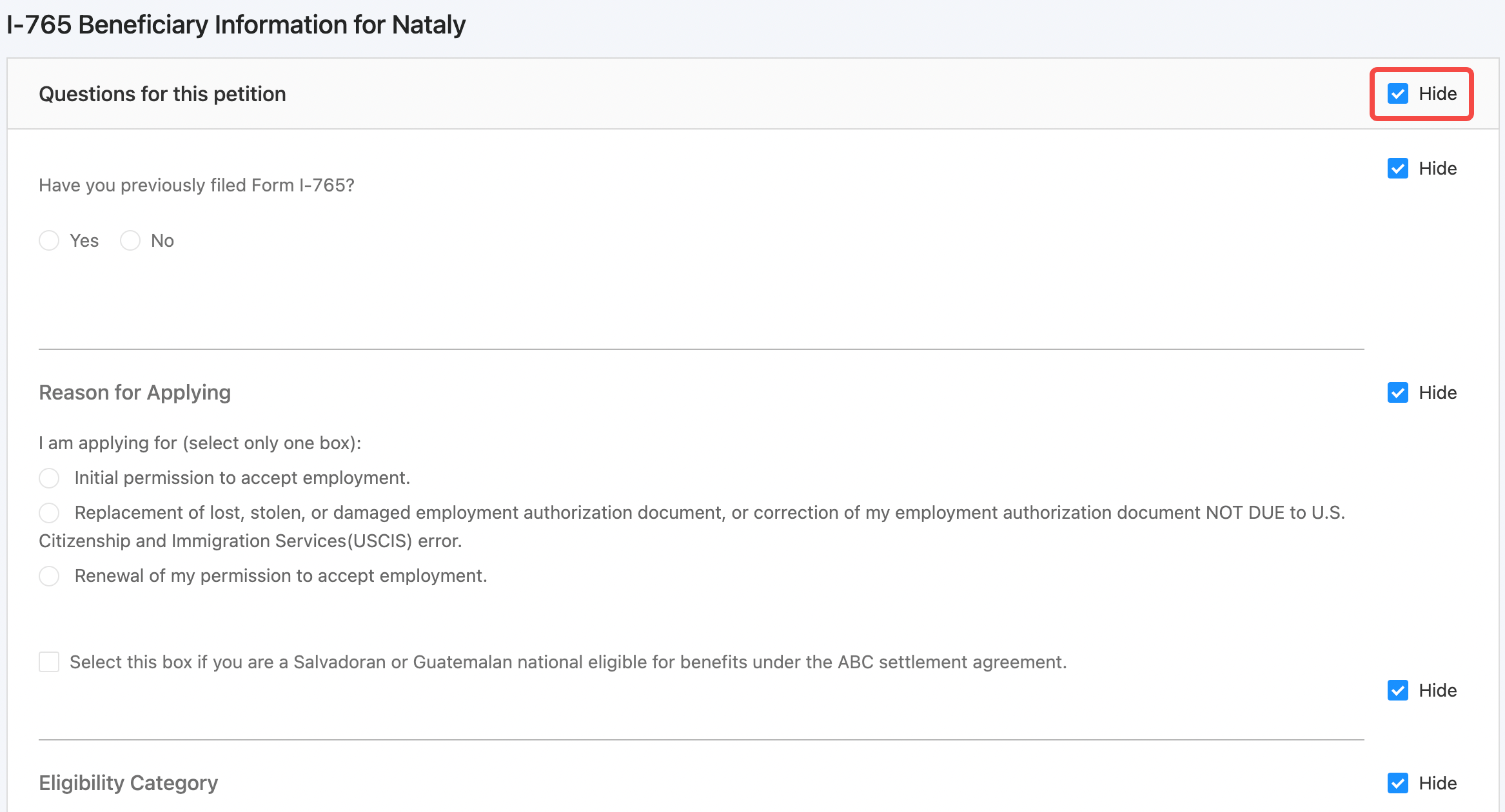Click the 'Reason for Applying' section title
Screen dimensions: 1505x812
(135, 392)
